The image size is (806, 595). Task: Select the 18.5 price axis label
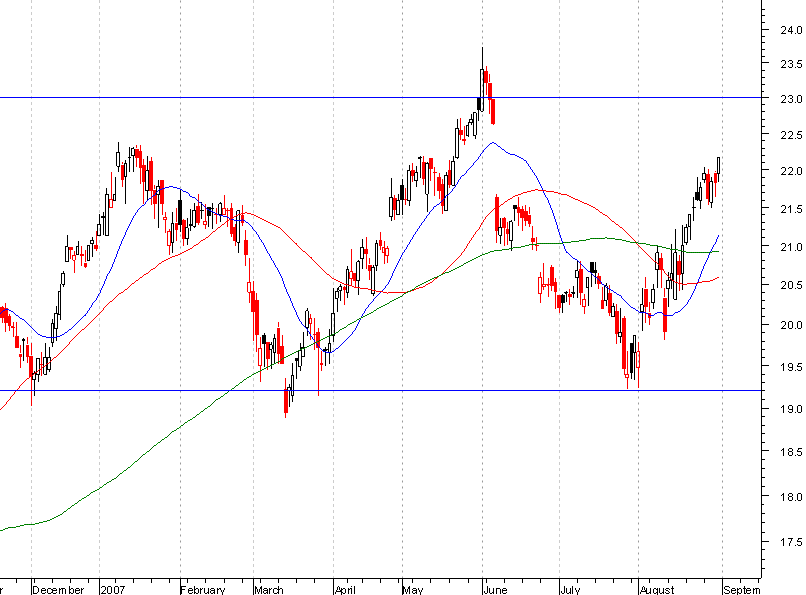click(x=791, y=452)
